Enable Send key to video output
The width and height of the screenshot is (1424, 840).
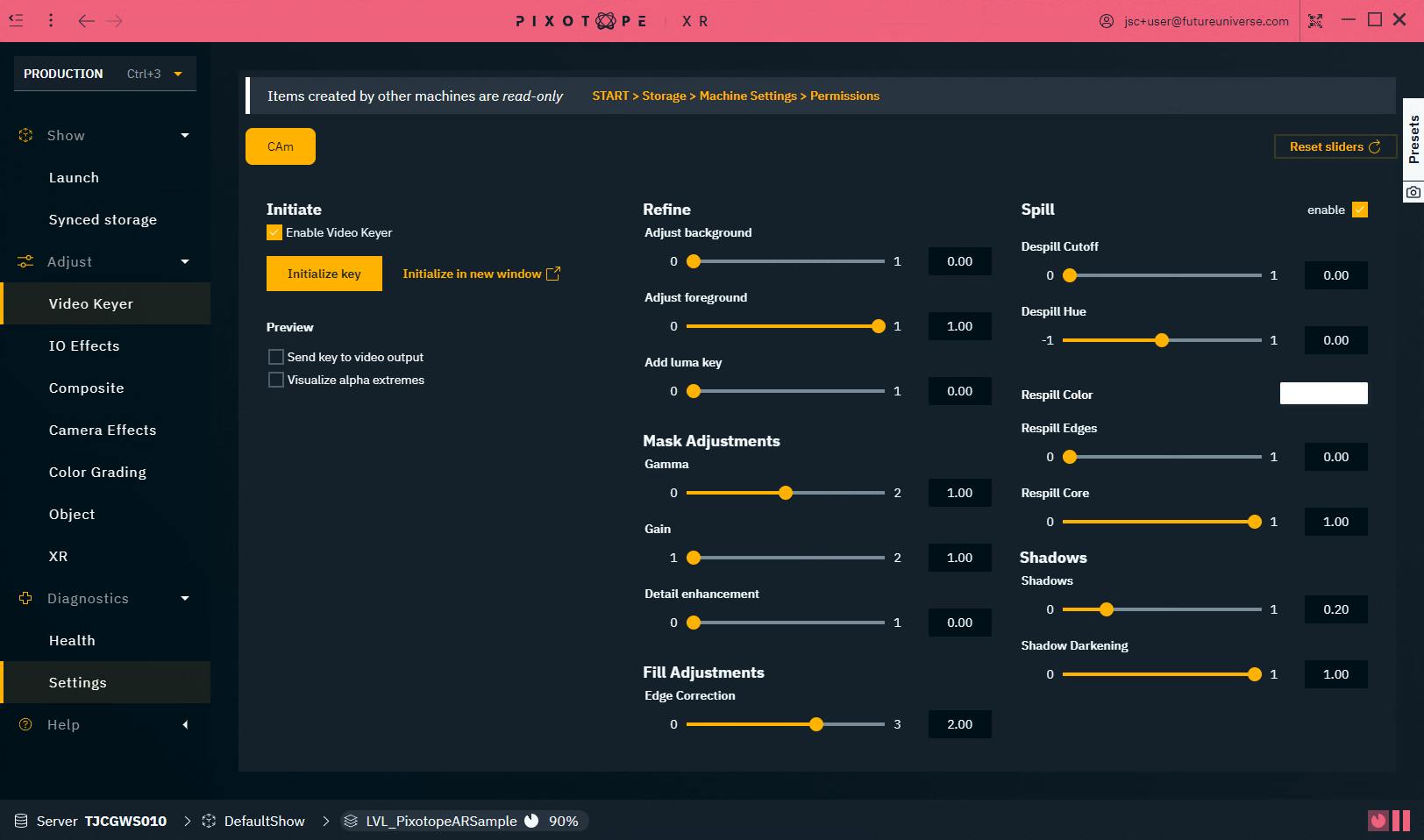click(x=276, y=357)
